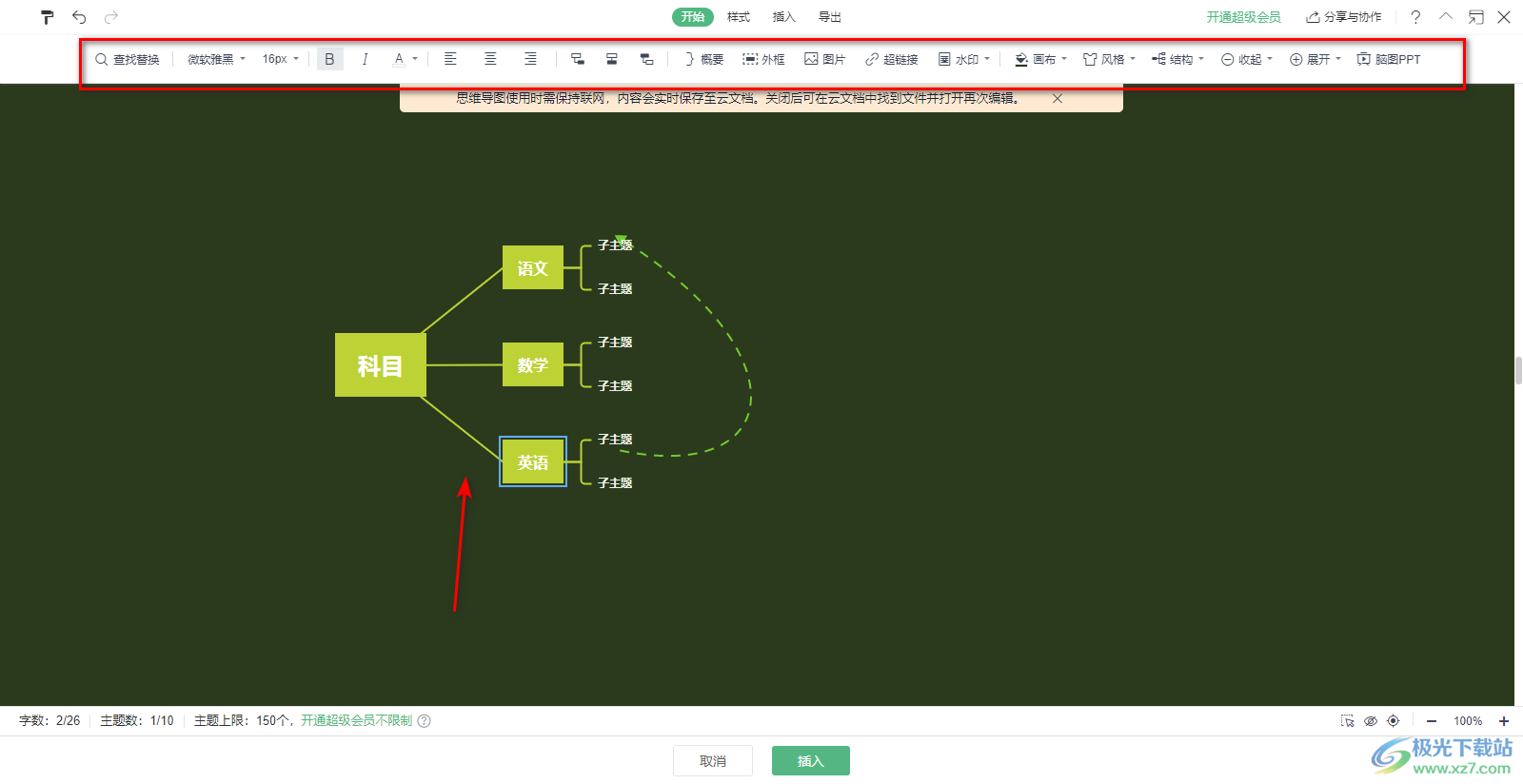Open 脑图PPT presentation mode

(x=1389, y=59)
